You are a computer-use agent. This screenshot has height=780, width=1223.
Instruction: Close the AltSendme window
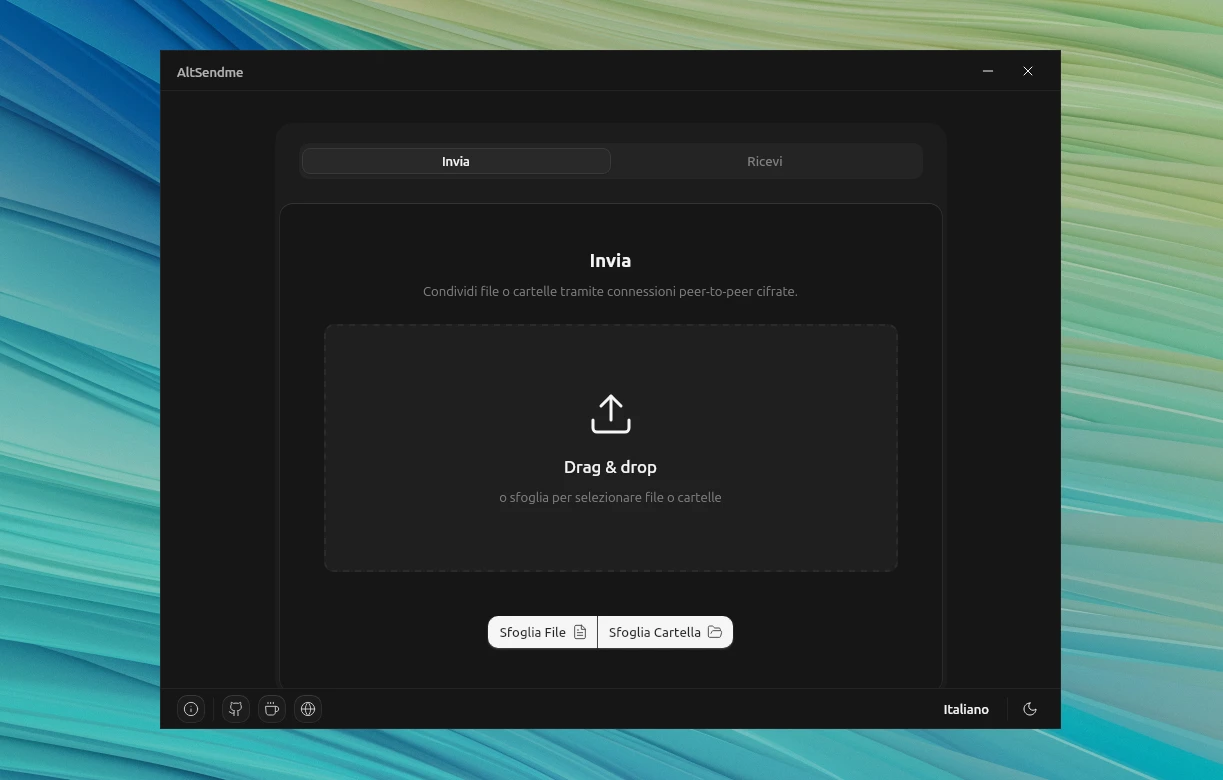1028,71
